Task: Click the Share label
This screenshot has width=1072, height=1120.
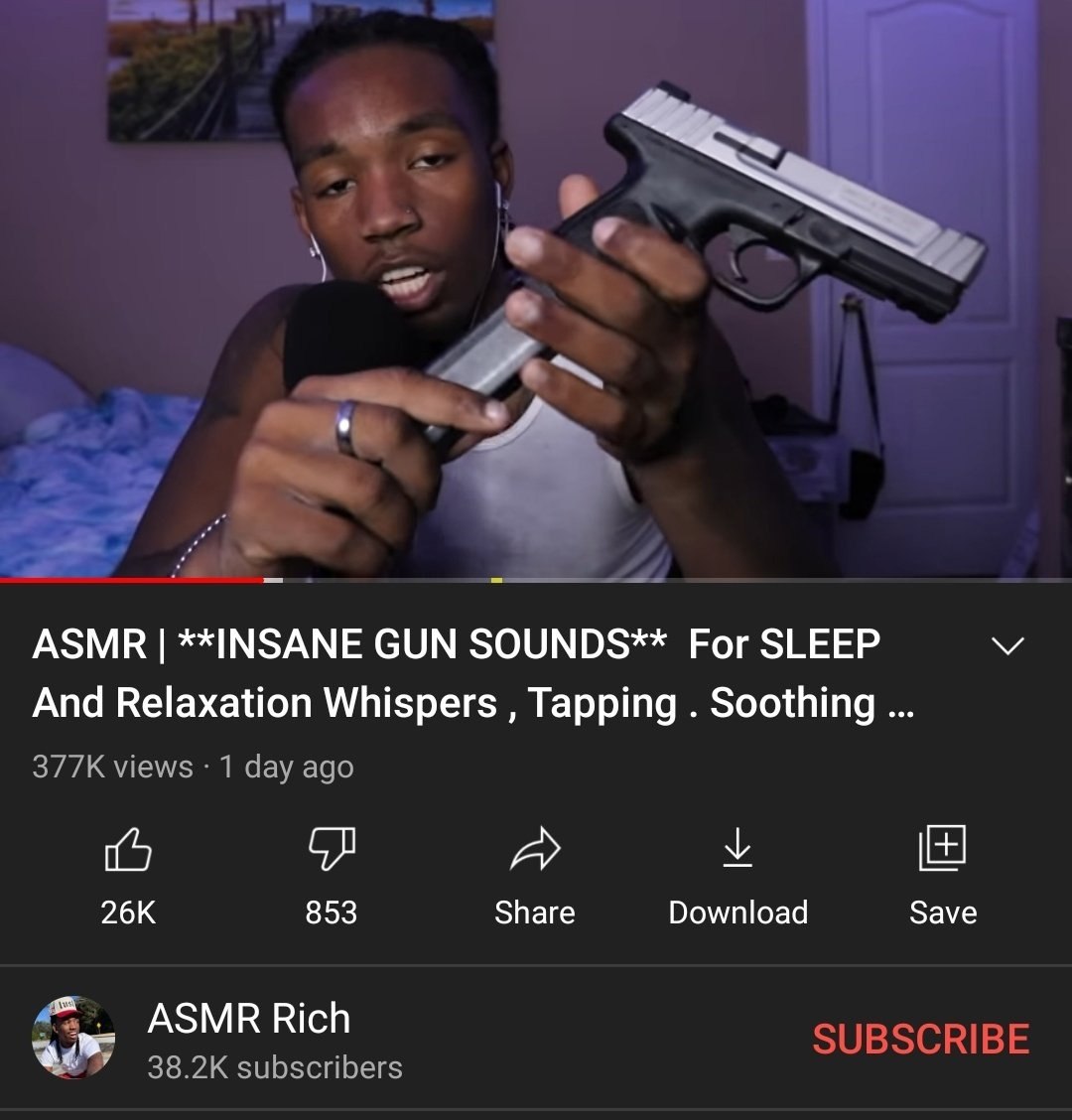Action: point(535,912)
